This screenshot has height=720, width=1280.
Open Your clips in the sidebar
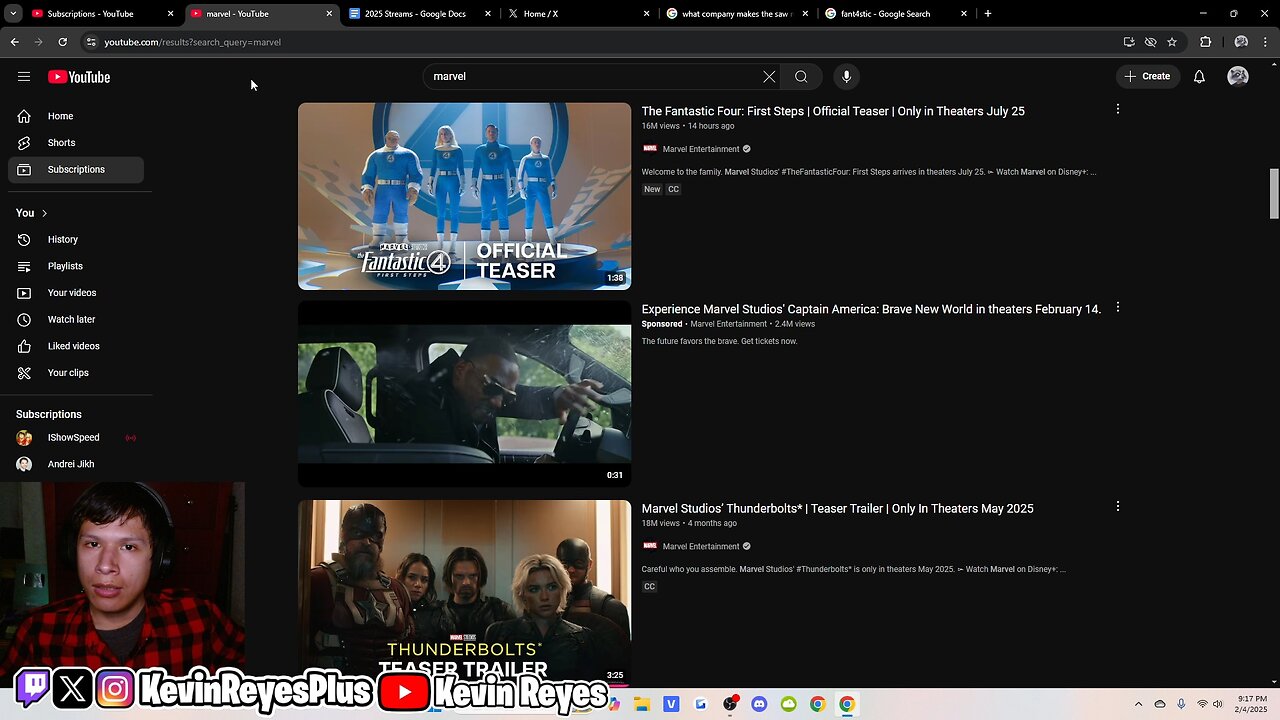[x=76, y=373]
